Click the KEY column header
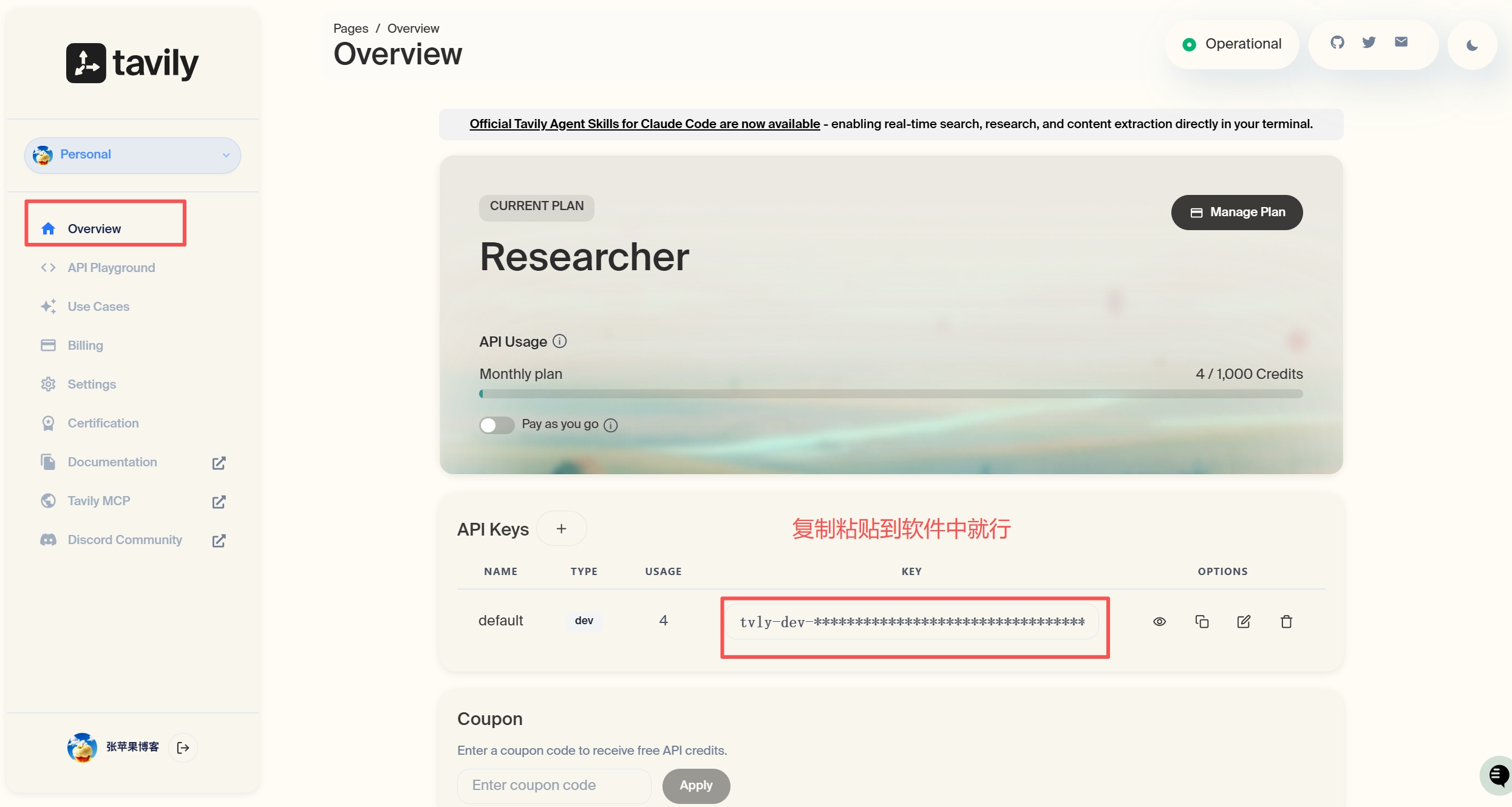The width and height of the screenshot is (1512, 807). (911, 571)
